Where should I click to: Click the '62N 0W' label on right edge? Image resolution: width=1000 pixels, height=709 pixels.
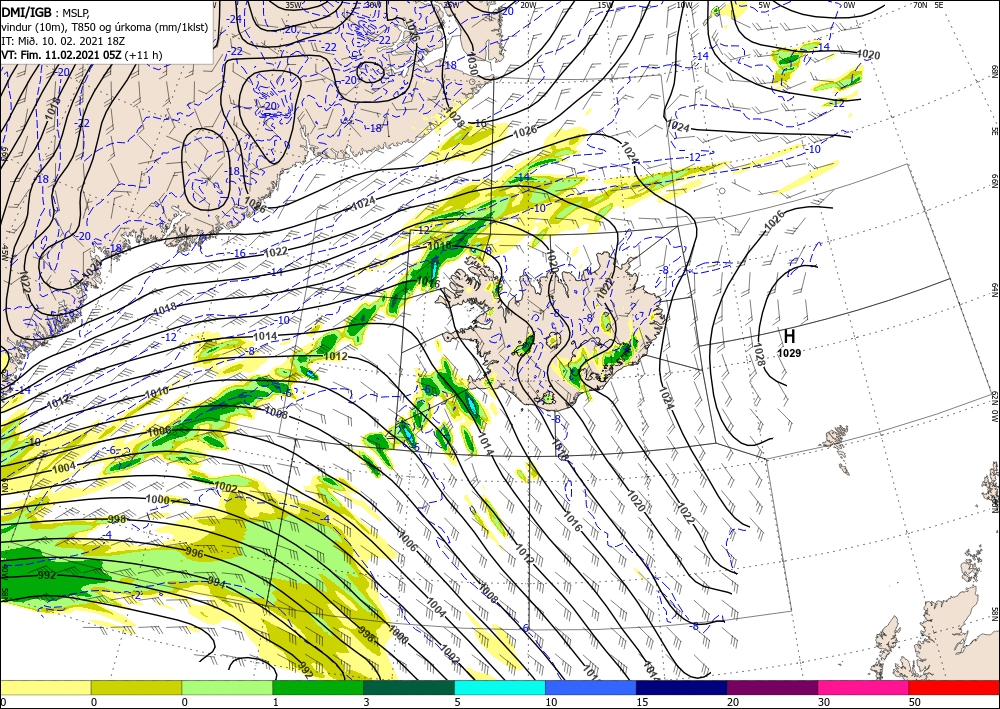[995, 407]
